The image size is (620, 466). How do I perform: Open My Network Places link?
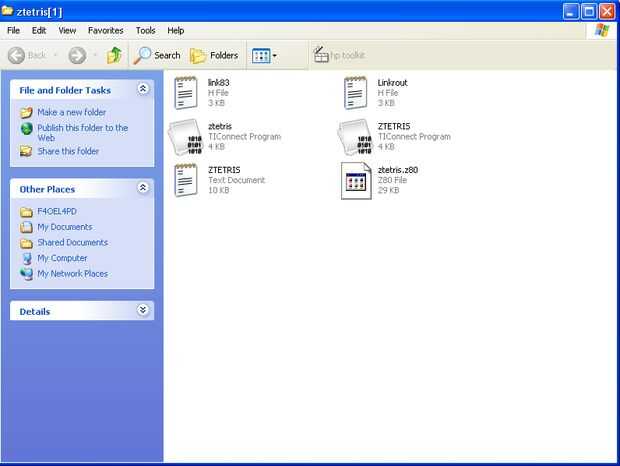pos(72,274)
